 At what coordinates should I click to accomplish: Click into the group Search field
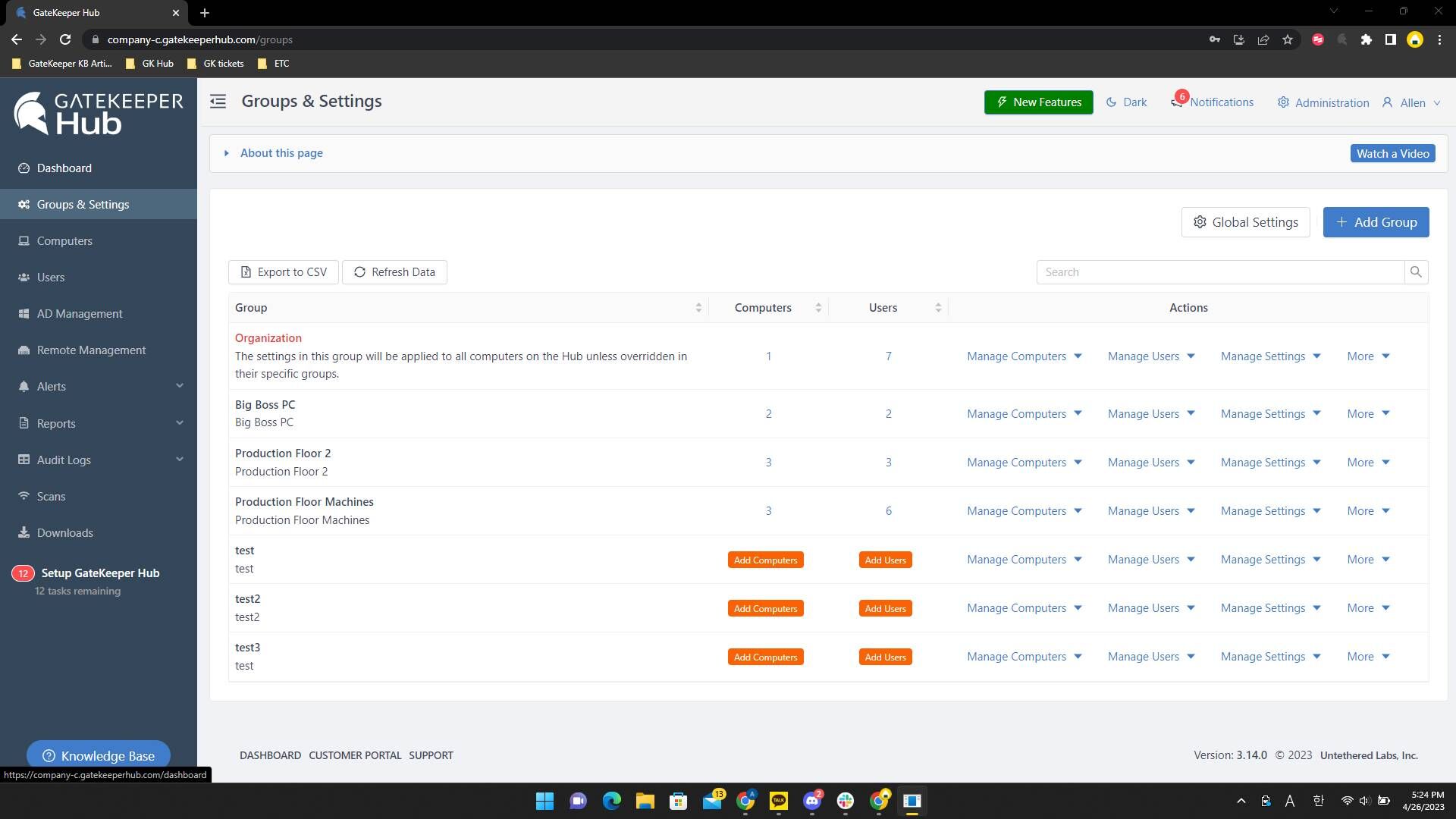click(1219, 271)
